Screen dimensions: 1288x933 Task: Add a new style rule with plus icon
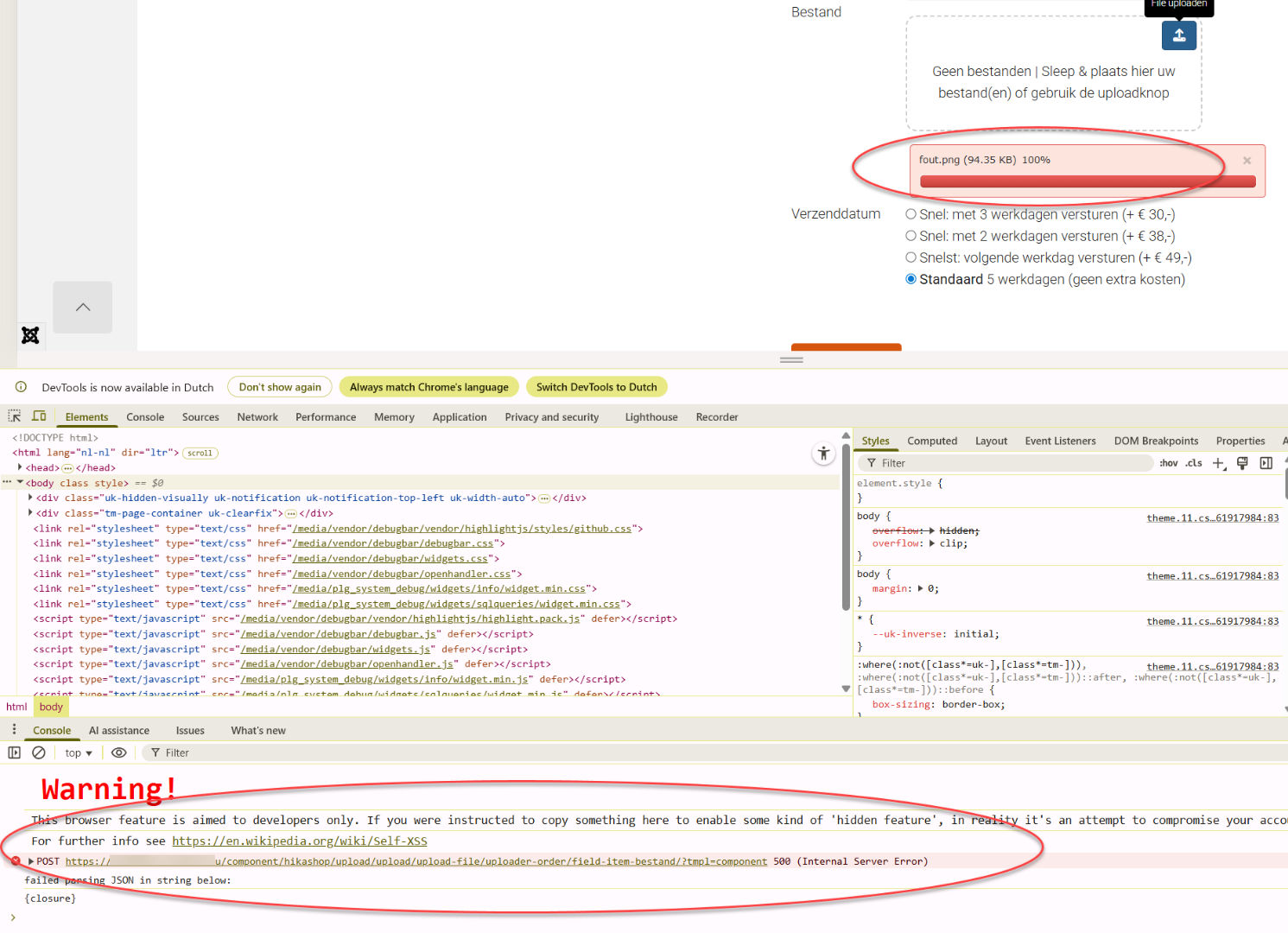(x=1218, y=463)
